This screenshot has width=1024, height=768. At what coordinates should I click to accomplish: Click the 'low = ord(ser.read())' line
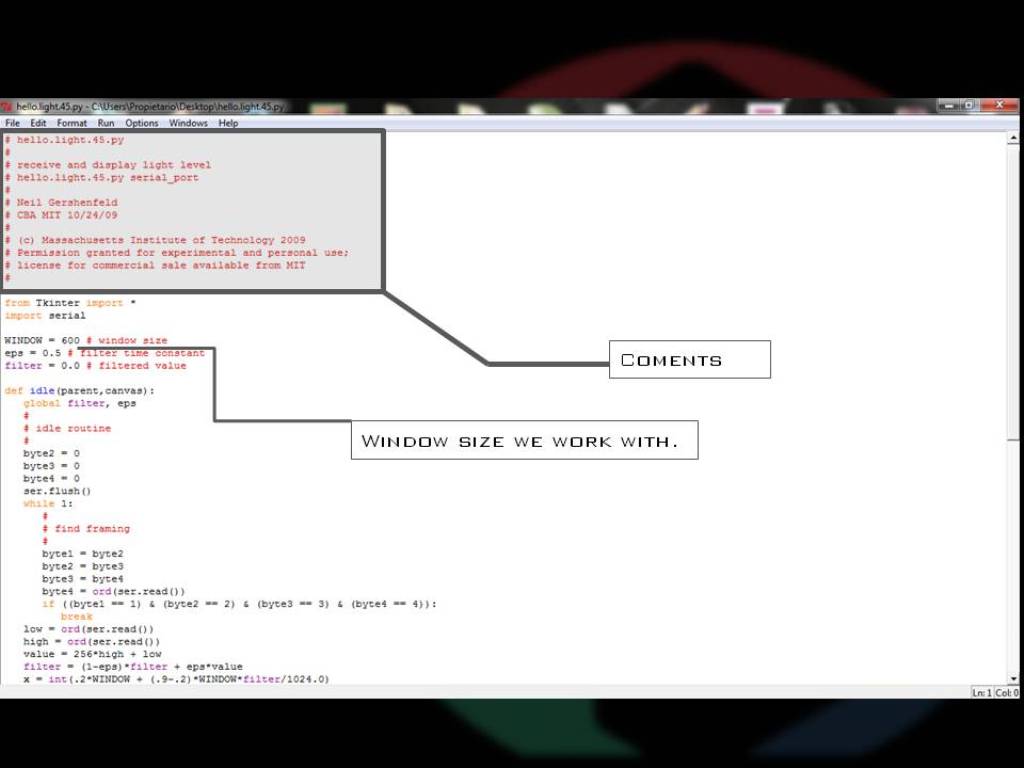click(89, 629)
